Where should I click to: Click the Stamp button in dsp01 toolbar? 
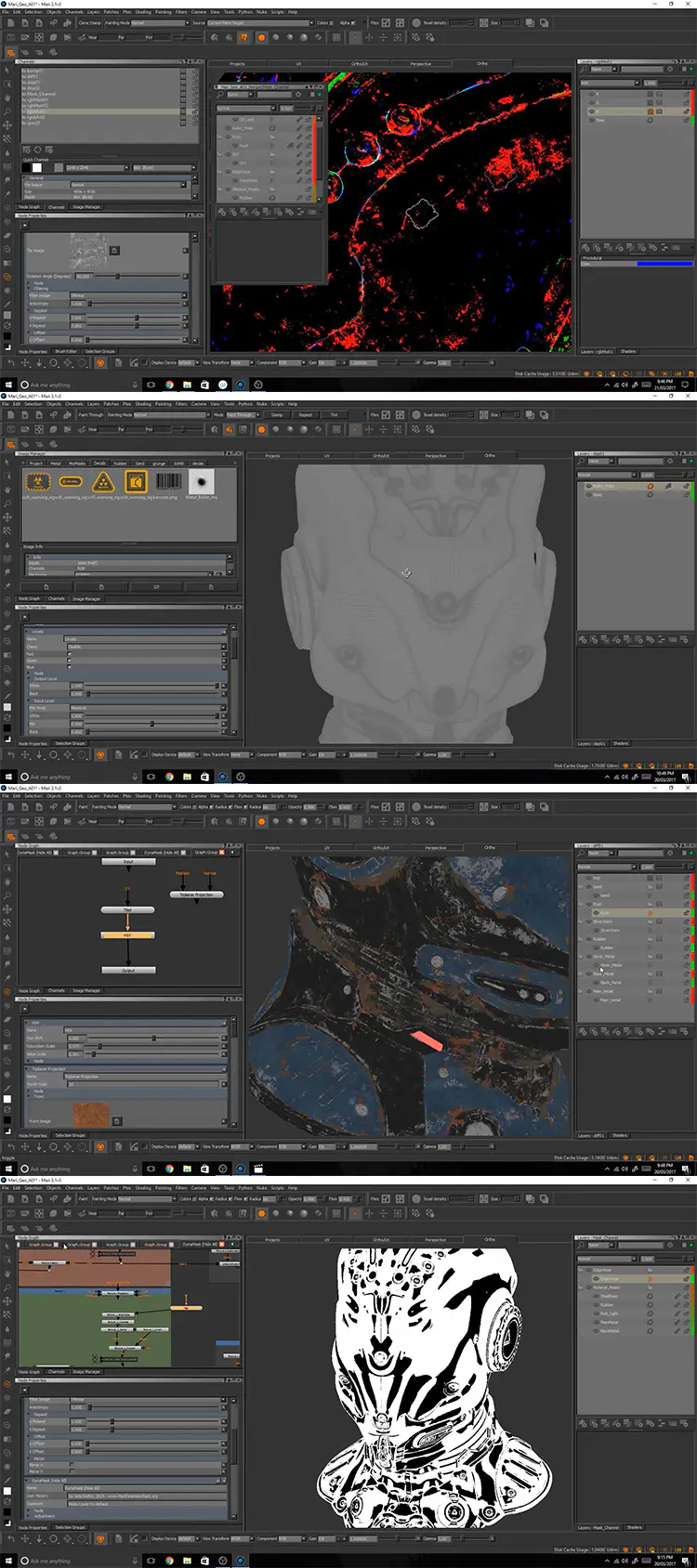click(x=277, y=414)
